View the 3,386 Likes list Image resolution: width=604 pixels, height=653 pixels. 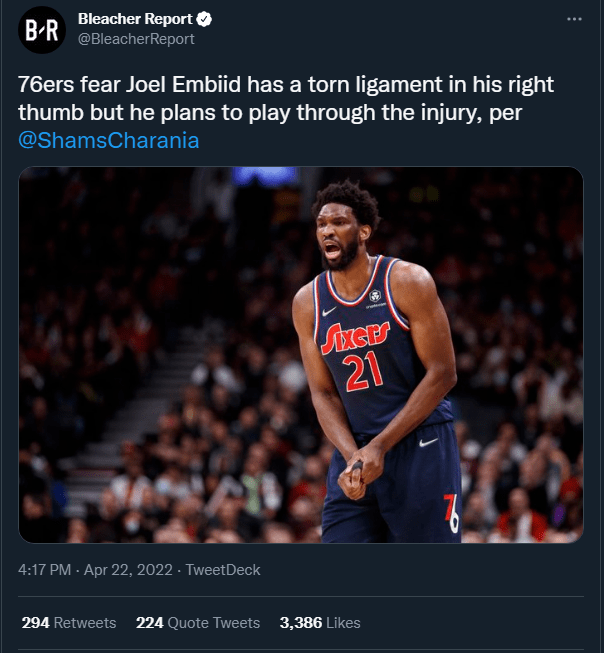pyautogui.click(x=320, y=622)
